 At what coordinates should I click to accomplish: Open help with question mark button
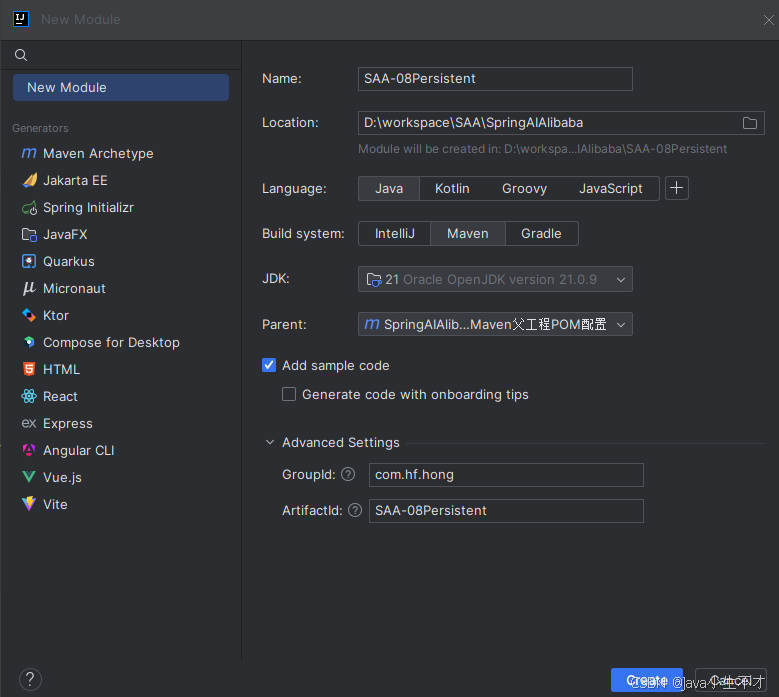tap(30, 679)
